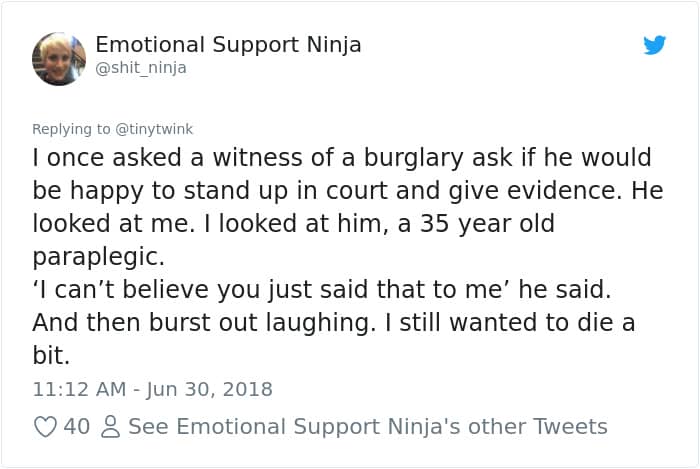Screen dimensions: 700x469
Task: Open the @shit_ninja handle link
Action: (x=141, y=68)
